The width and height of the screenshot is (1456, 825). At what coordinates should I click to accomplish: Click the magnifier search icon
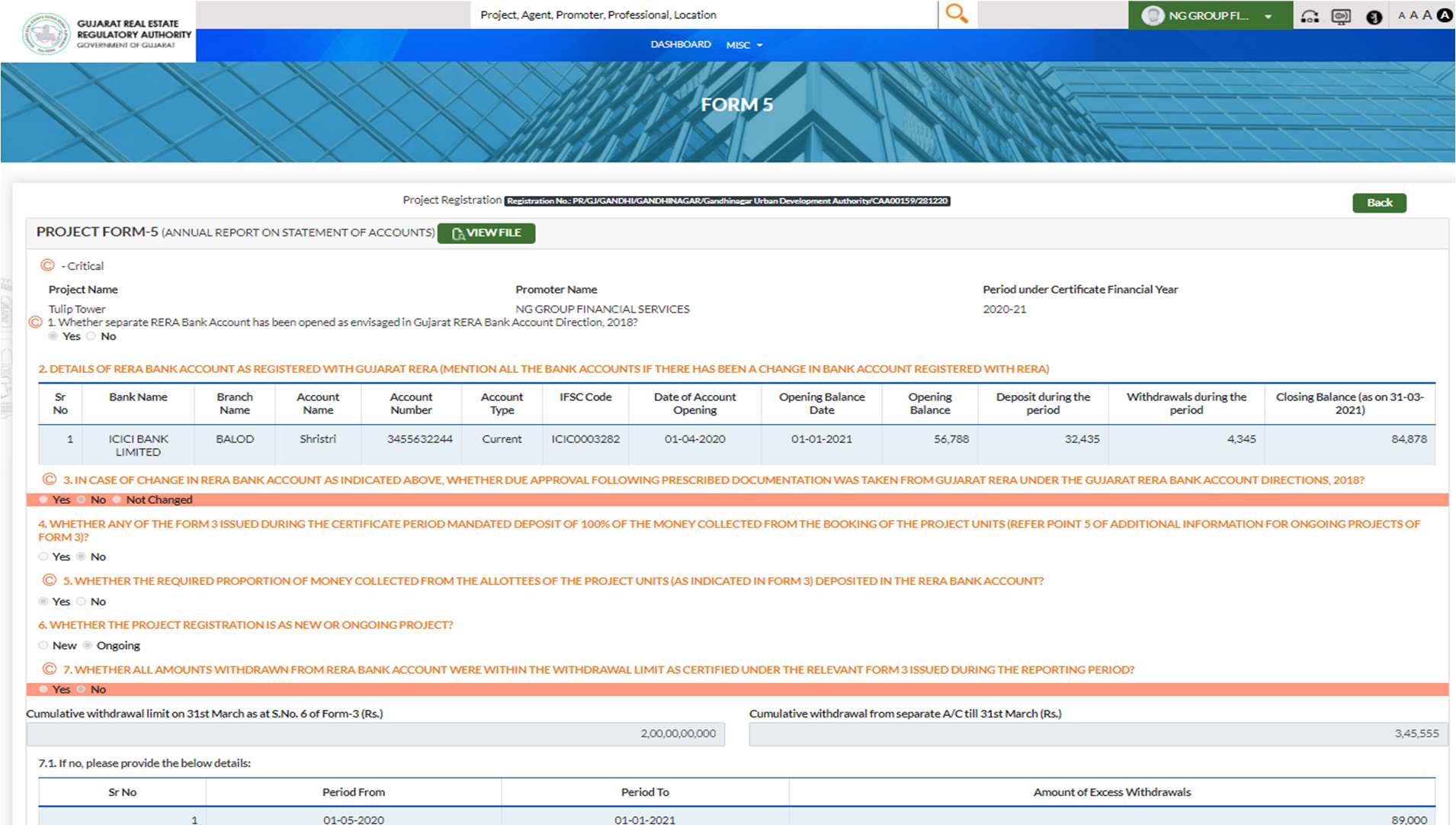(956, 14)
